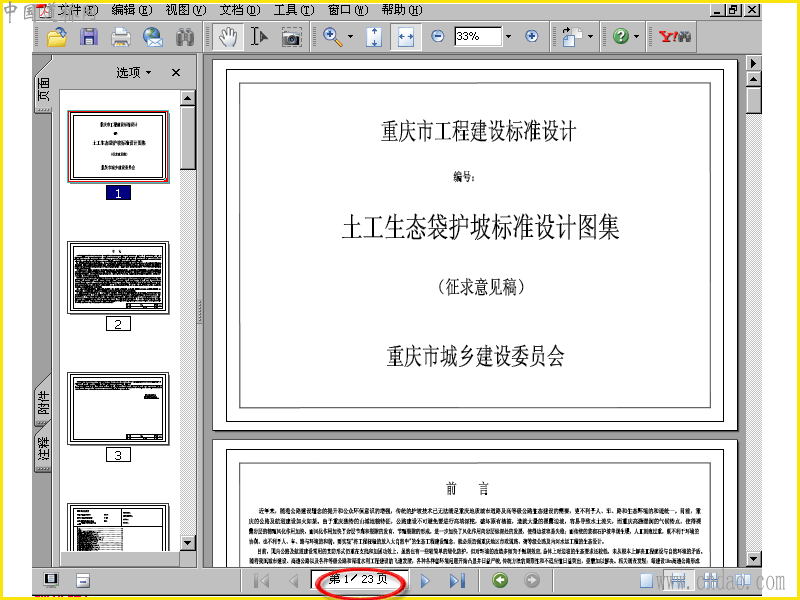This screenshot has width=800, height=600.
Task: Expand the Help dropdown arrow
Action: tap(637, 37)
